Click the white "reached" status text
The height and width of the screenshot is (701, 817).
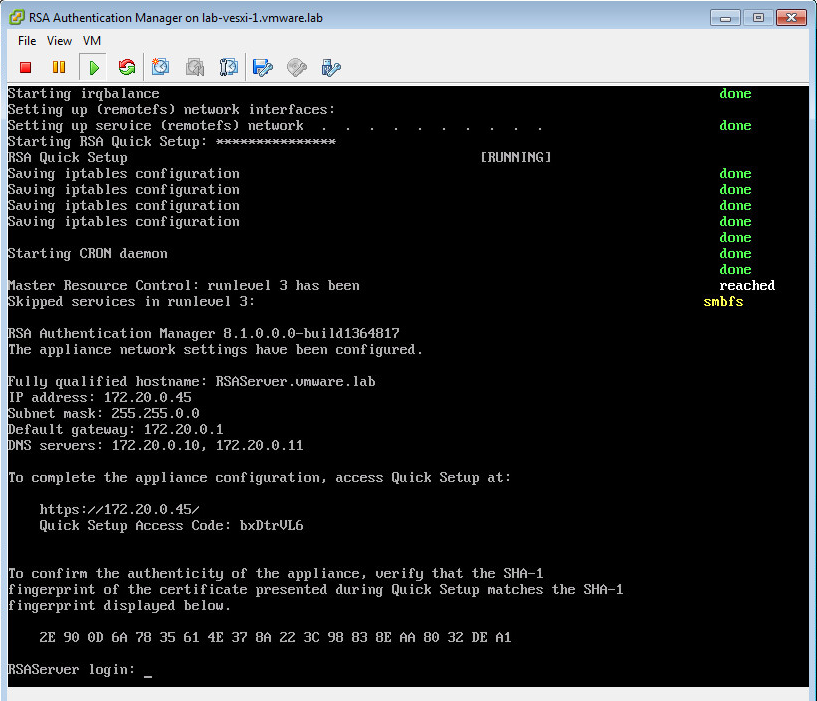coord(747,286)
